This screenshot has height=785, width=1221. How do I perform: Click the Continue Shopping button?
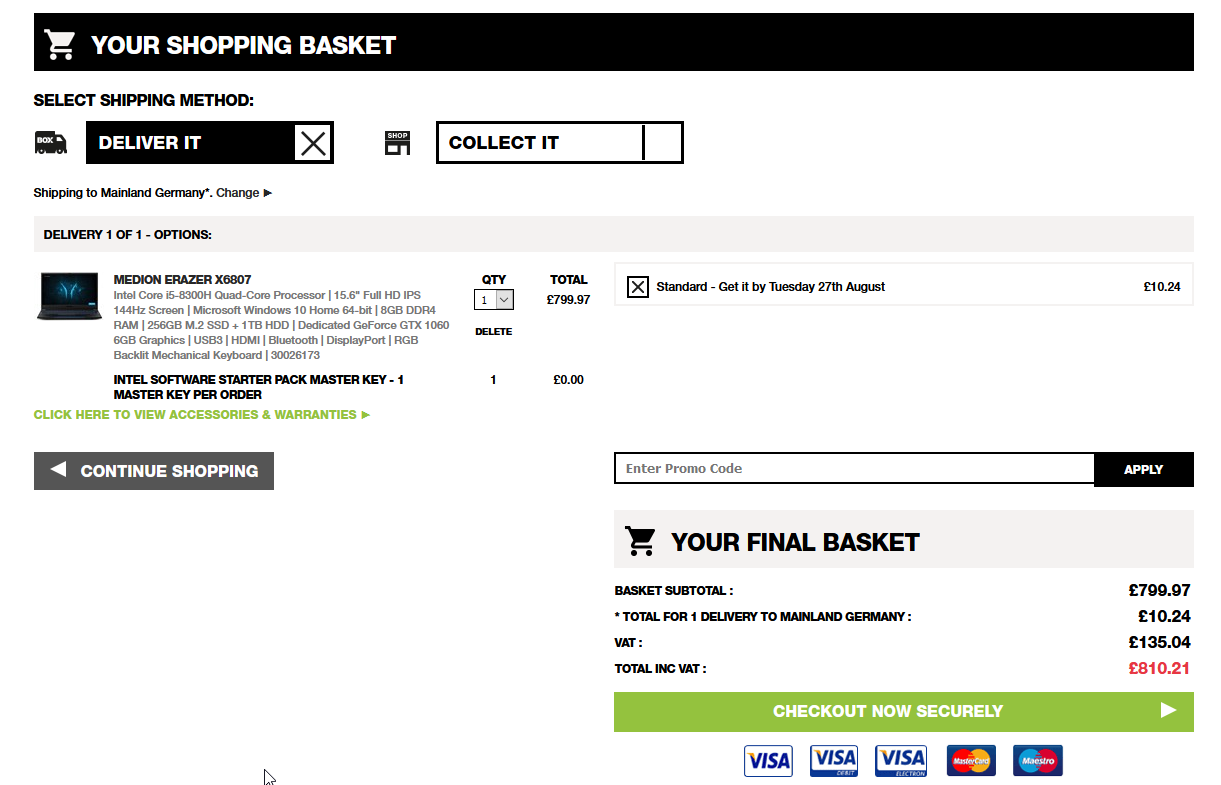(x=154, y=471)
